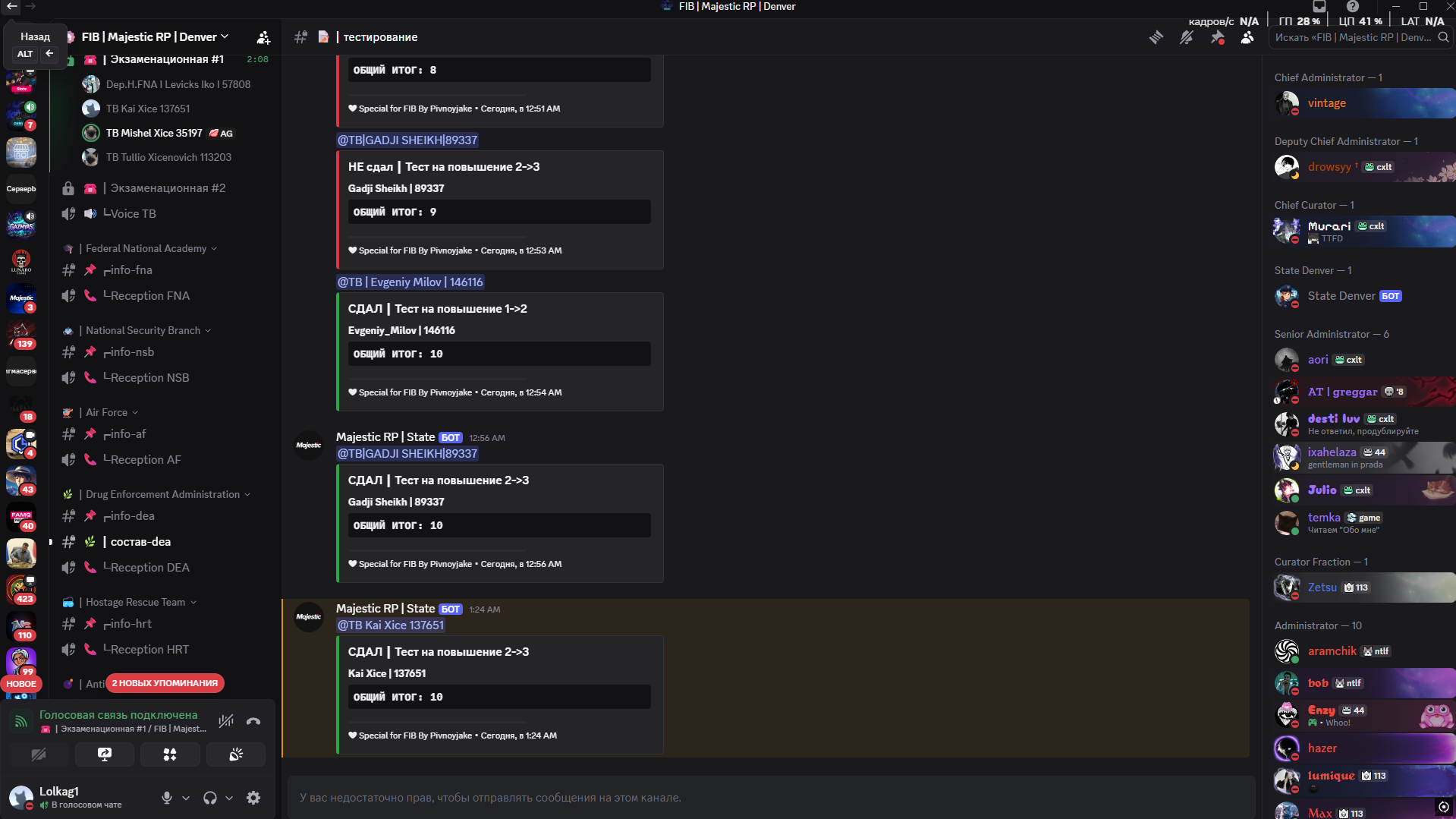Open pinned messages in channel header
The height and width of the screenshot is (819, 1456).
[x=1217, y=37]
